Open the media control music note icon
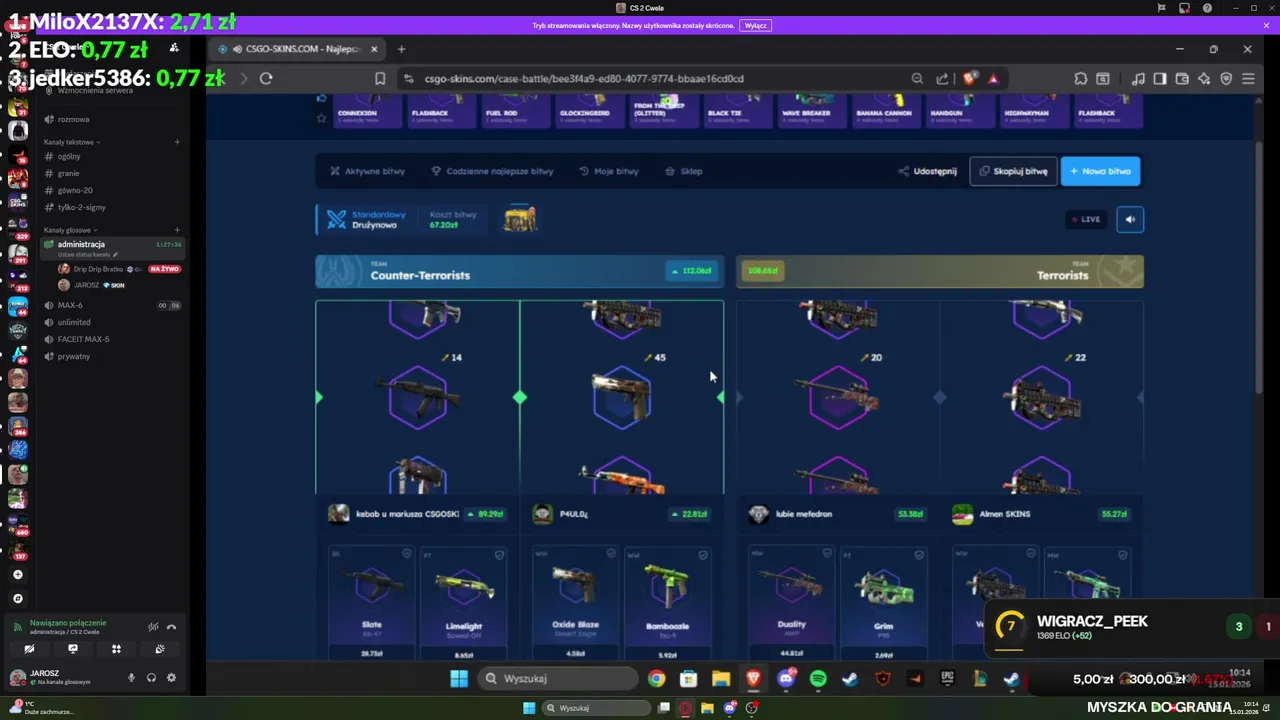The width and height of the screenshot is (1280, 720). click(1138, 78)
